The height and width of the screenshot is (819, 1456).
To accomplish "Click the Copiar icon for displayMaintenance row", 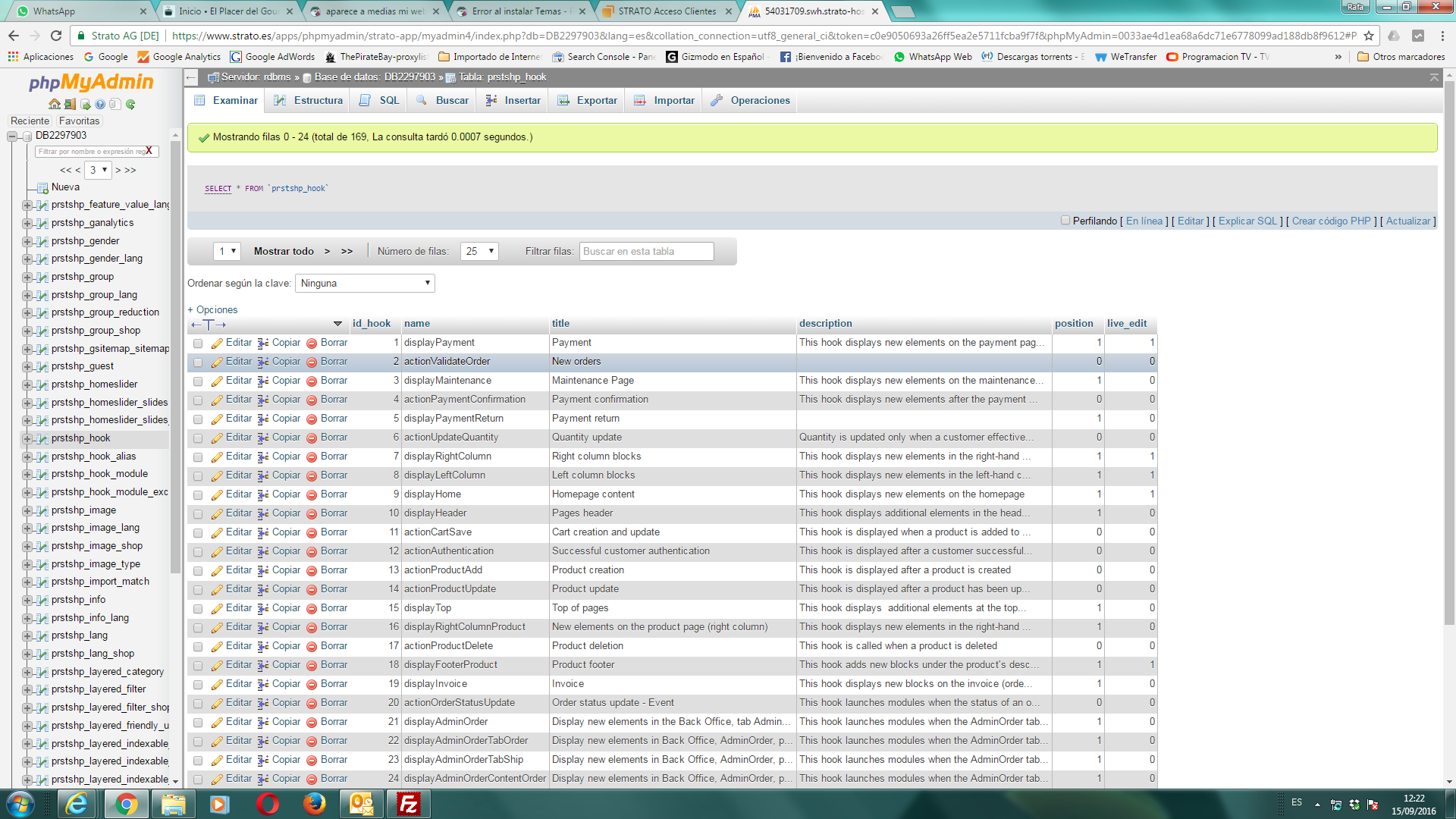I will (263, 381).
